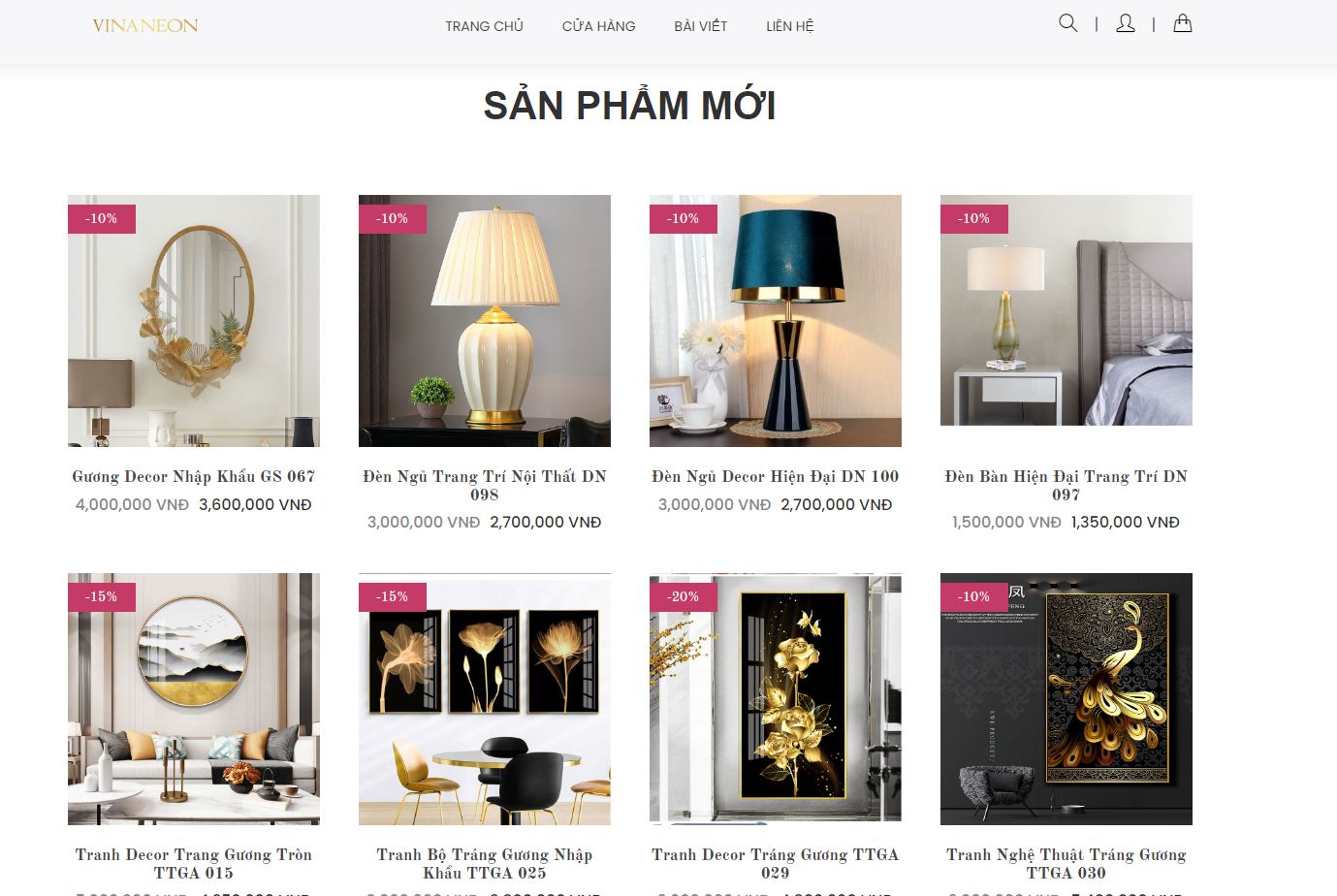Open the user account icon
Viewport: 1337px width, 896px height.
click(x=1125, y=23)
